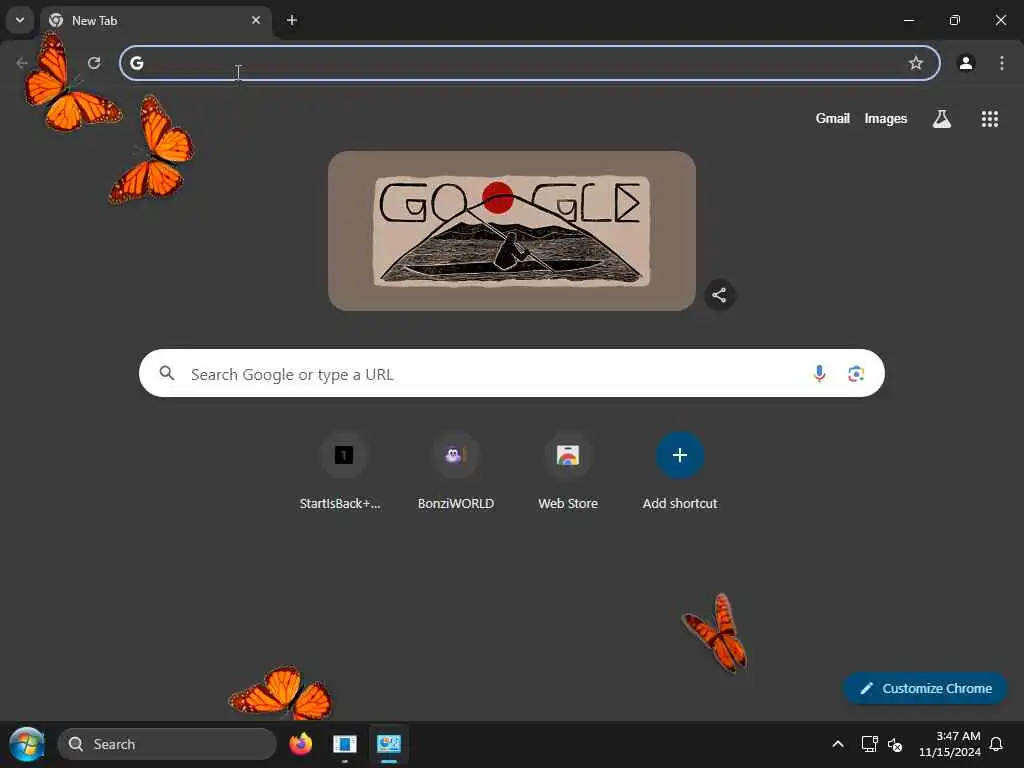Screen dimensions: 1024x768
Task: Open the Web Store shortcut
Action: click(x=568, y=472)
